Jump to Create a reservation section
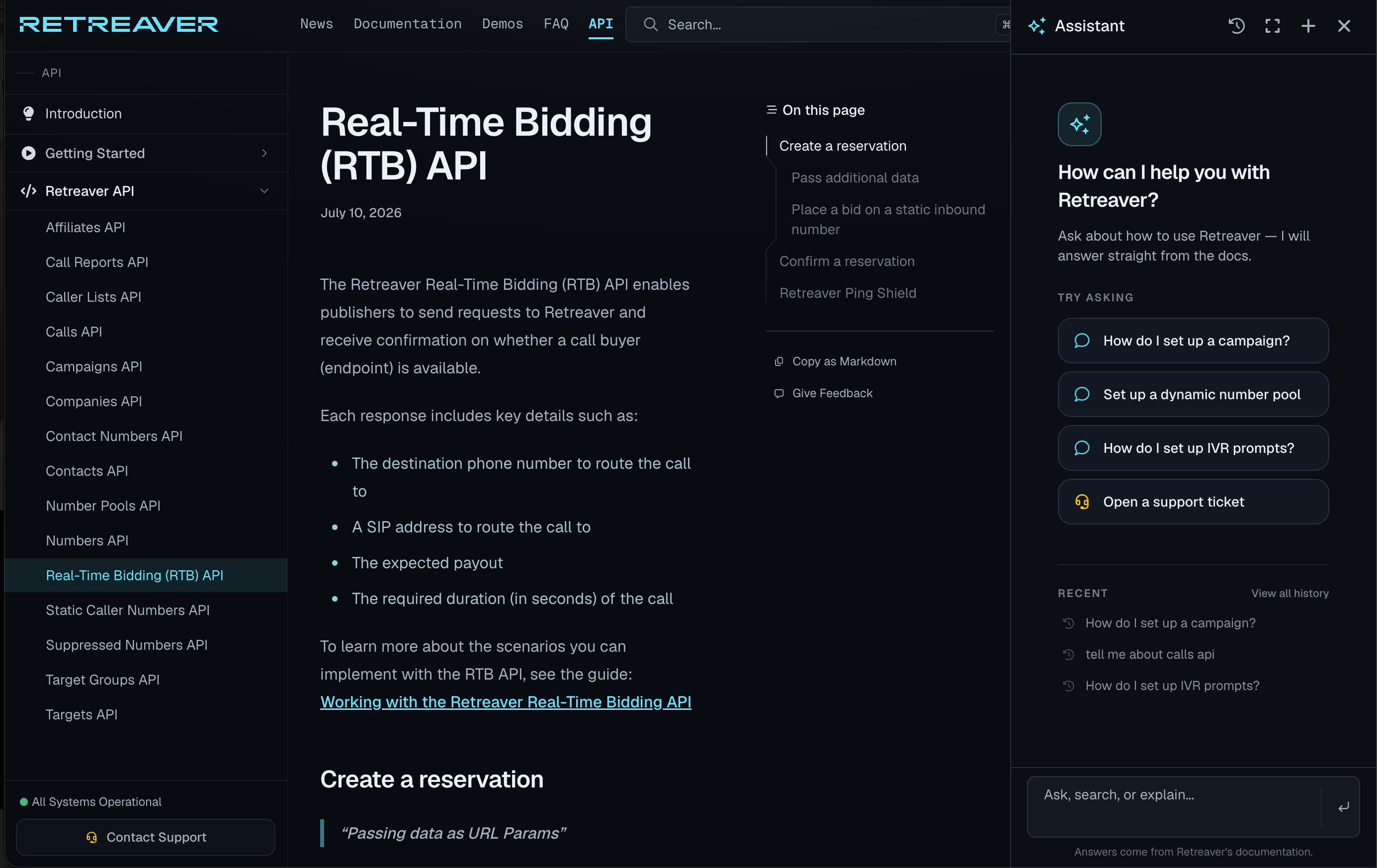Screen dimensions: 1377x868 pyautogui.click(x=842, y=146)
